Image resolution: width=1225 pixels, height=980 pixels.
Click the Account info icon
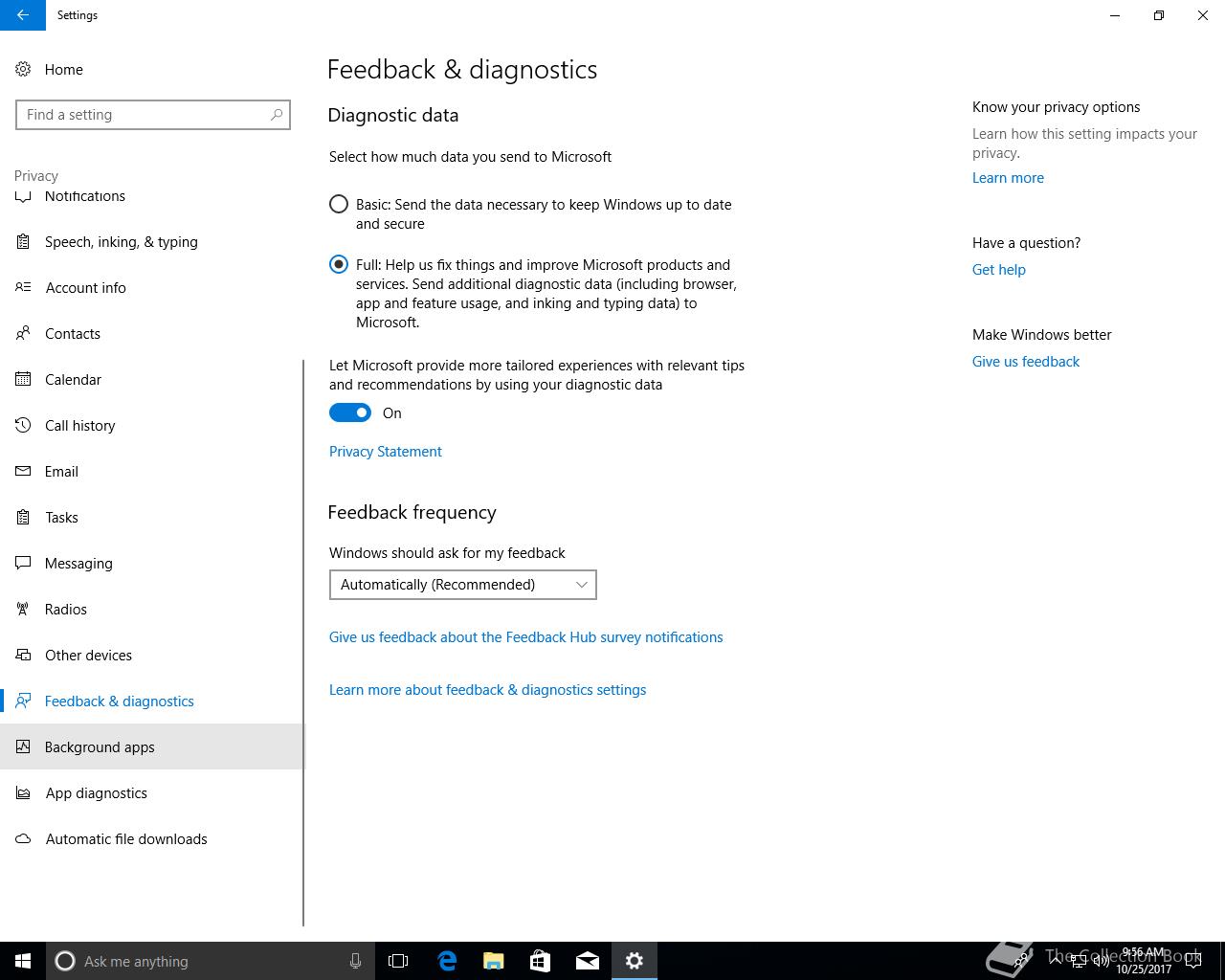[x=23, y=287]
